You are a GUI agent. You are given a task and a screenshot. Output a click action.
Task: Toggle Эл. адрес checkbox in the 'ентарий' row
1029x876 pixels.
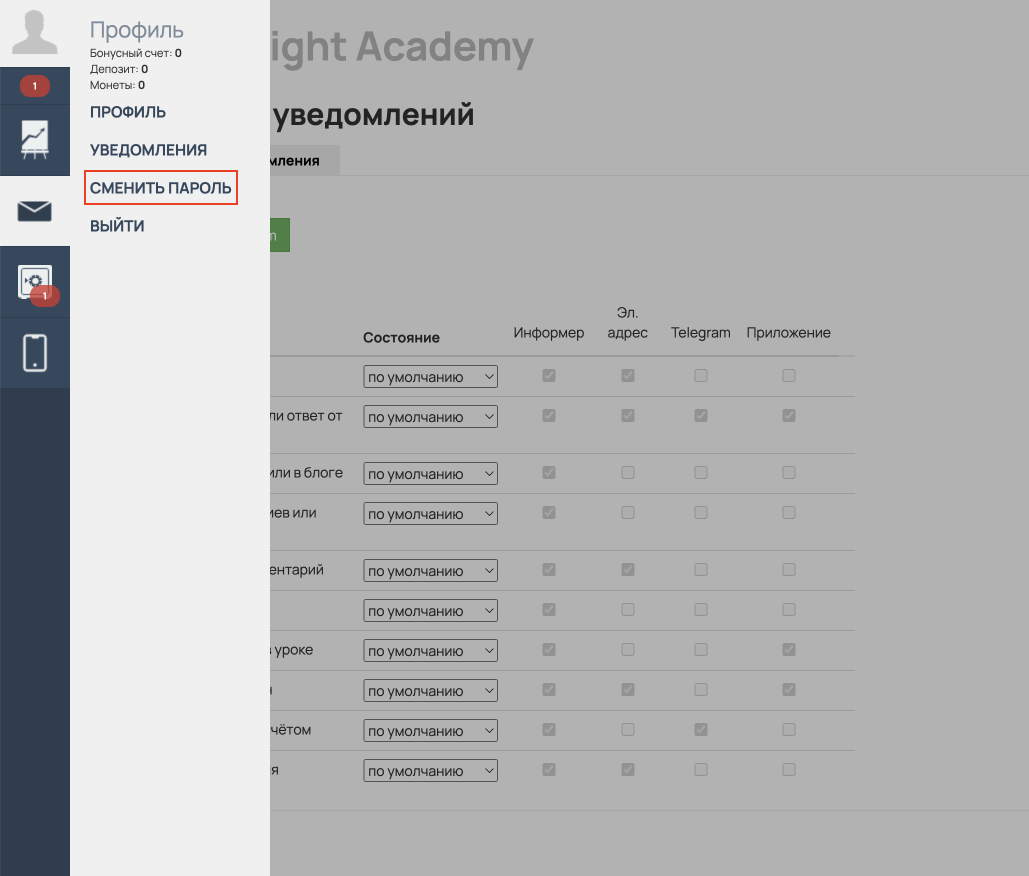point(628,570)
